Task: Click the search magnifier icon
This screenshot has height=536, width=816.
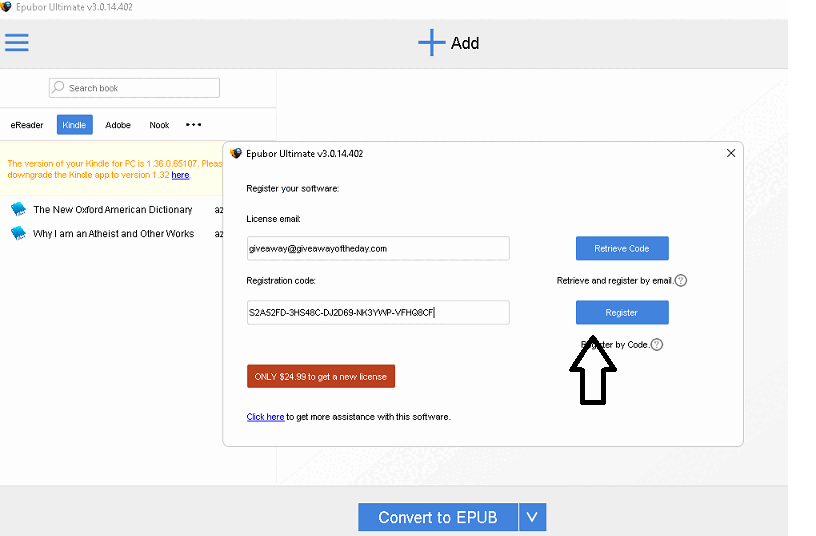Action: 58,88
